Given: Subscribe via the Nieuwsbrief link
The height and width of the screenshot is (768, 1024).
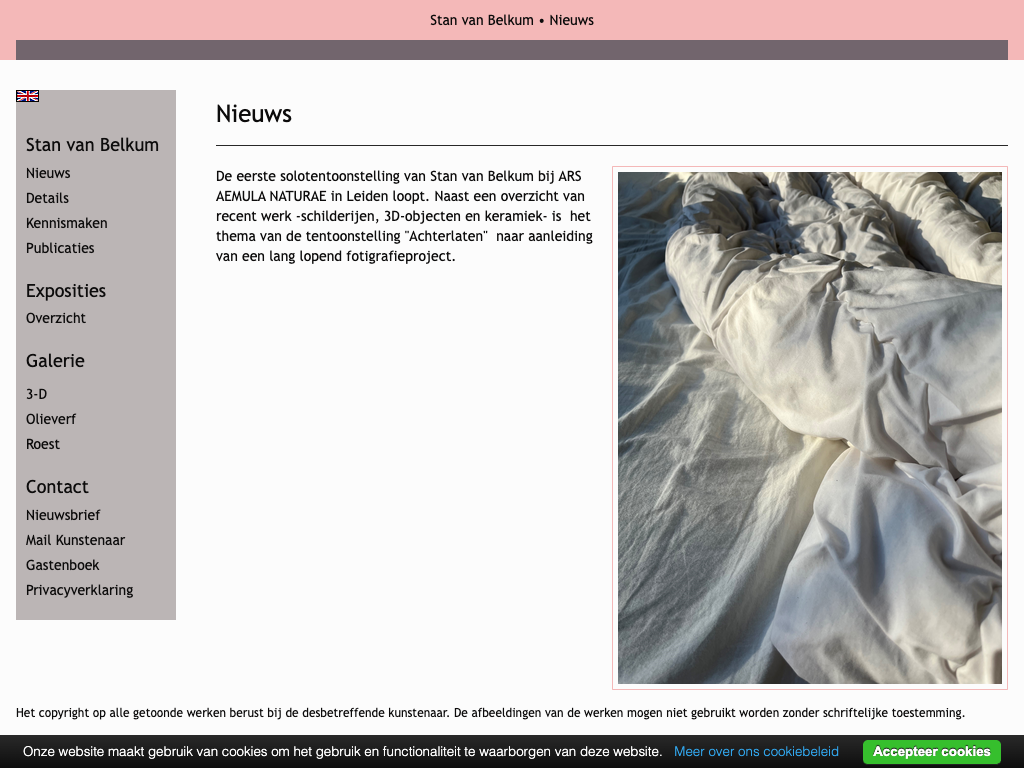Looking at the screenshot, I should click(x=63, y=515).
